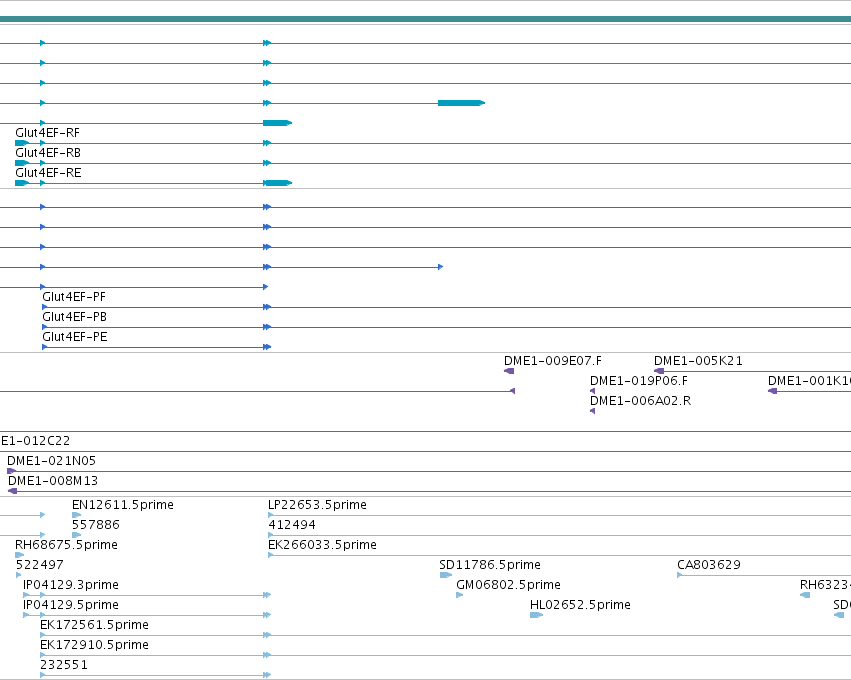Open EST EN12611.5prime label
The height and width of the screenshot is (680, 851).
pyautogui.click(x=123, y=505)
